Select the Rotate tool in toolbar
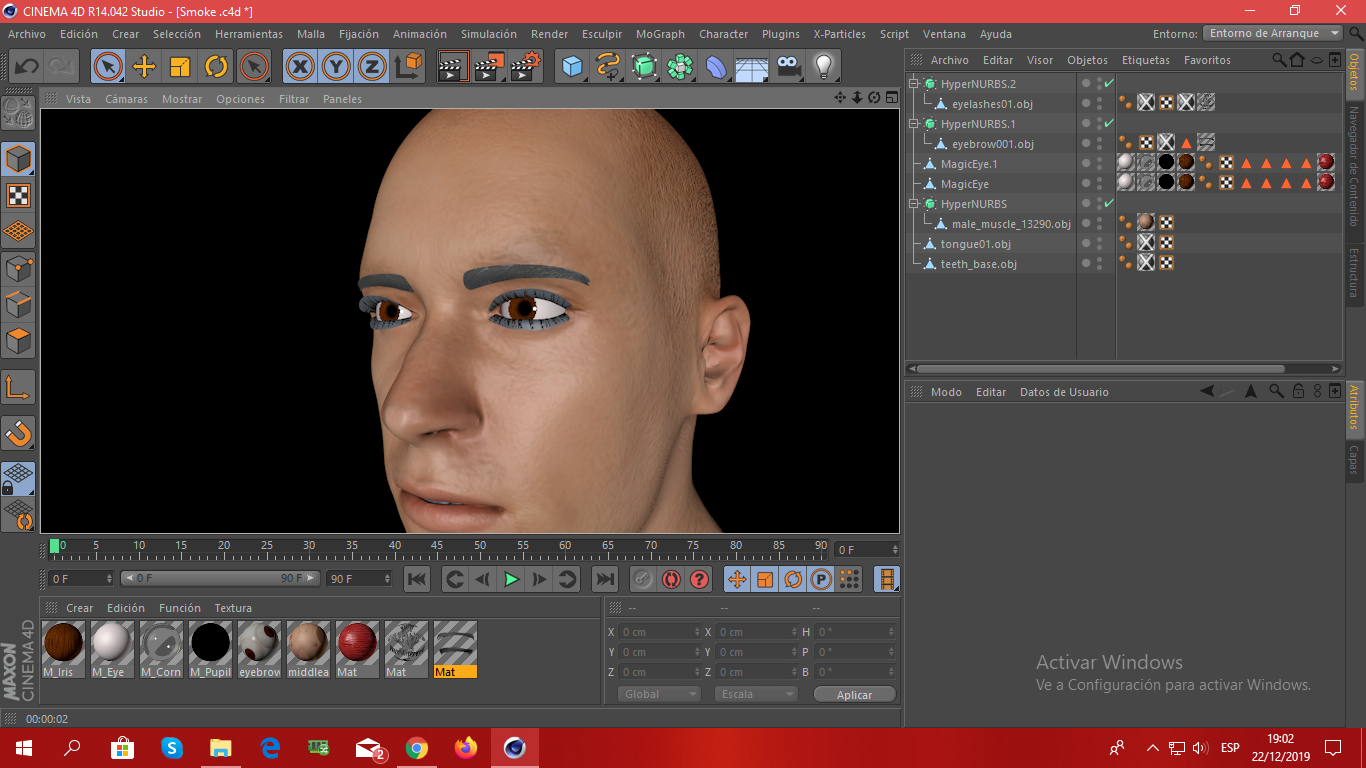This screenshot has height=768, width=1366. [x=216, y=67]
